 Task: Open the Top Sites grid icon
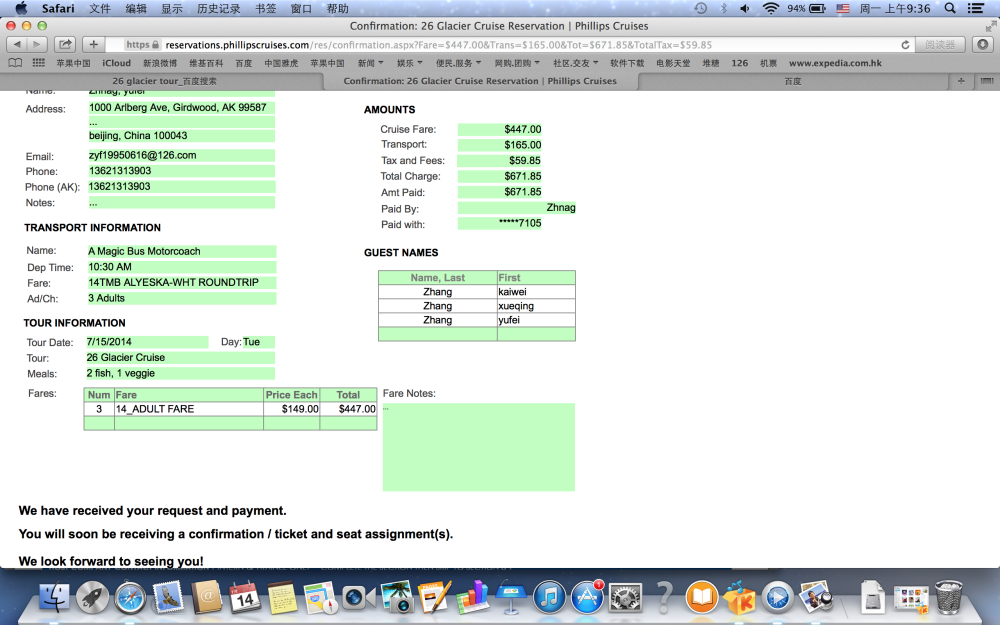click(39, 63)
